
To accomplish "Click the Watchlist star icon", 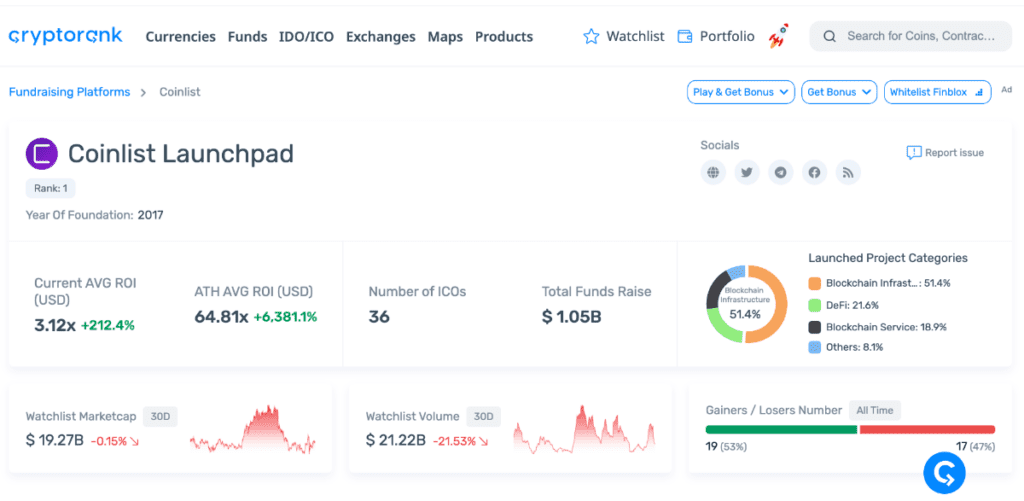I will click(591, 37).
